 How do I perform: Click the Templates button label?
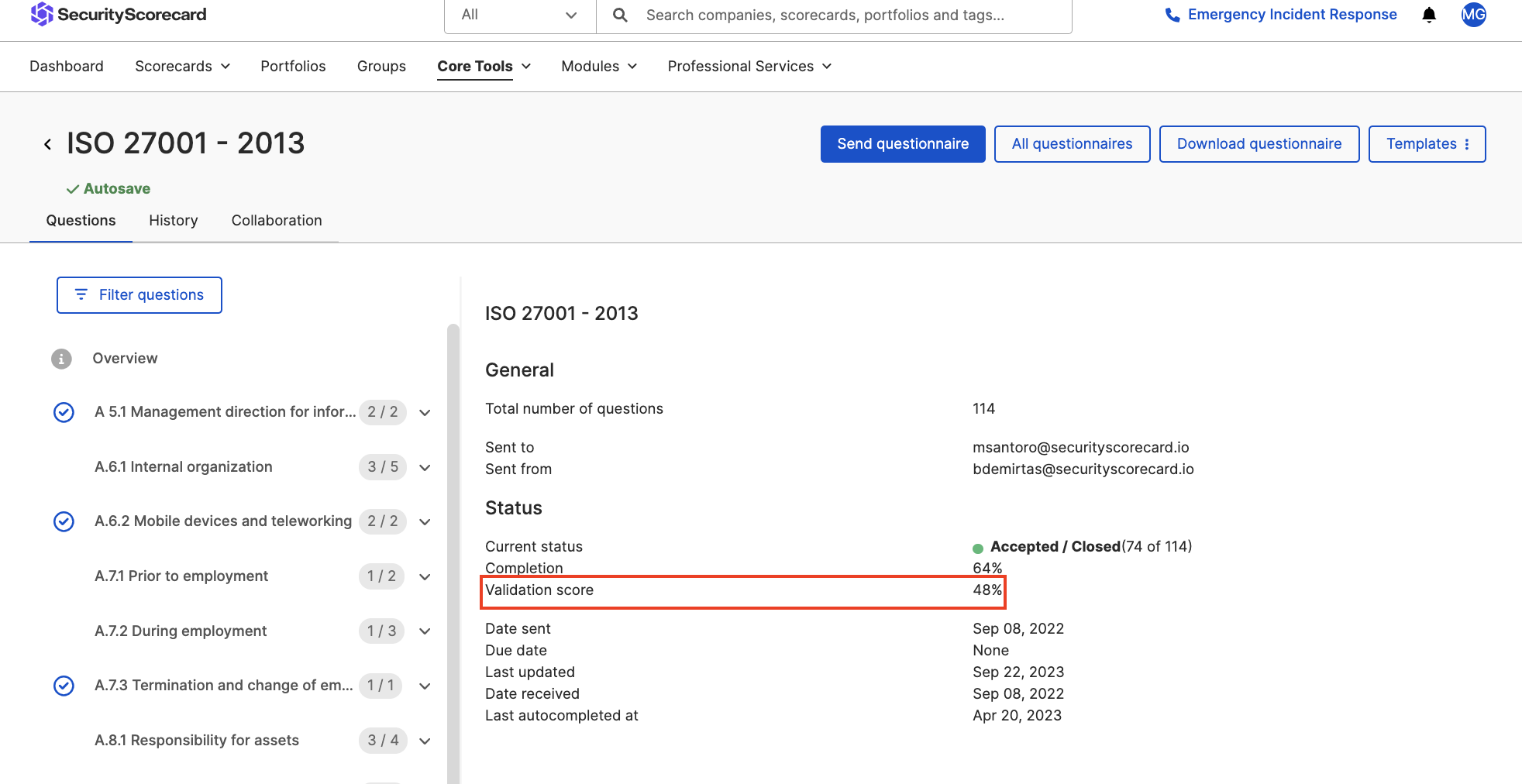(x=1421, y=144)
